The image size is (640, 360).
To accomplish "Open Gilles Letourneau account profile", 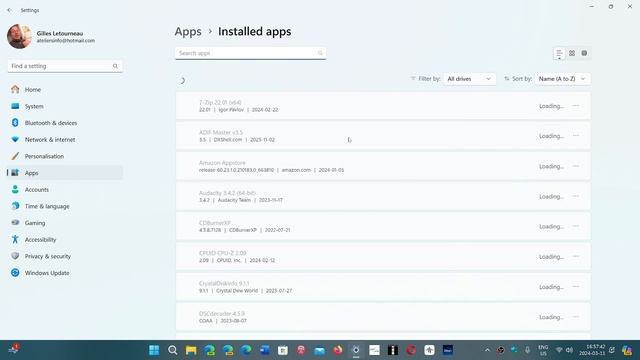I will 51,36.
